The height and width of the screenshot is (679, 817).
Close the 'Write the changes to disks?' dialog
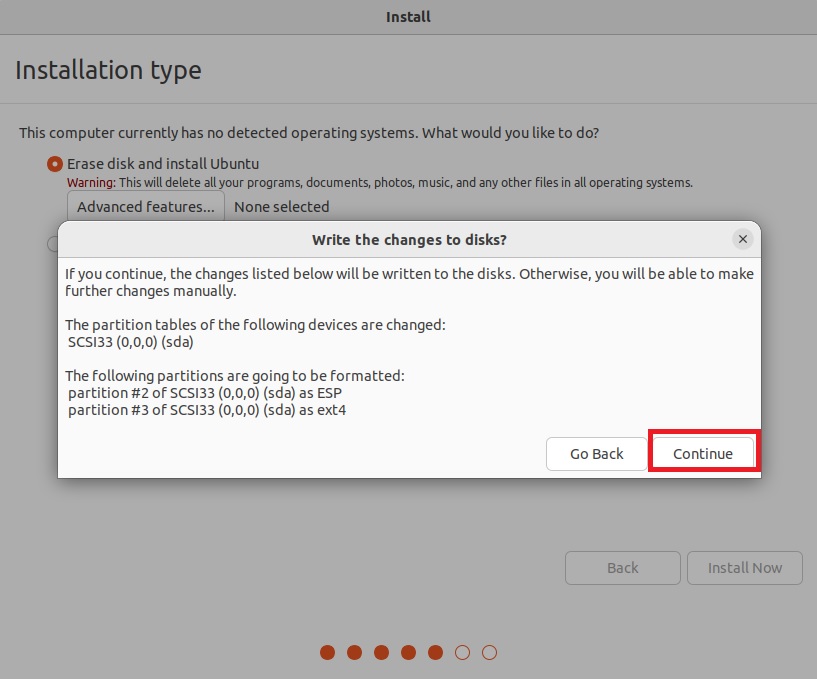point(742,239)
